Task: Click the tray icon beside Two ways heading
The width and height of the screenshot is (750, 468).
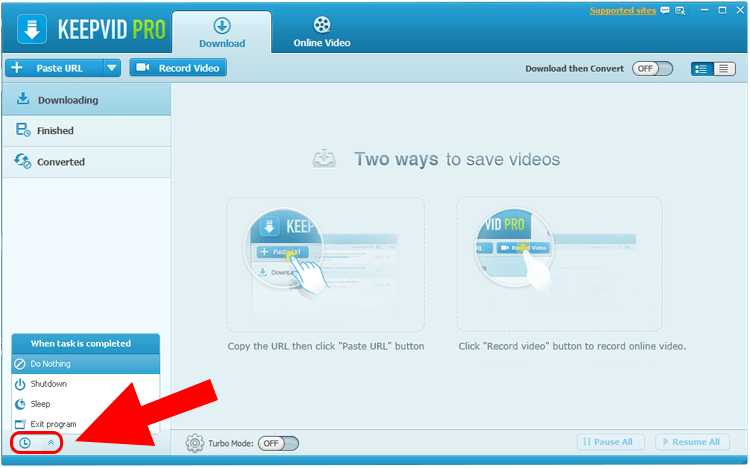Action: (324, 159)
